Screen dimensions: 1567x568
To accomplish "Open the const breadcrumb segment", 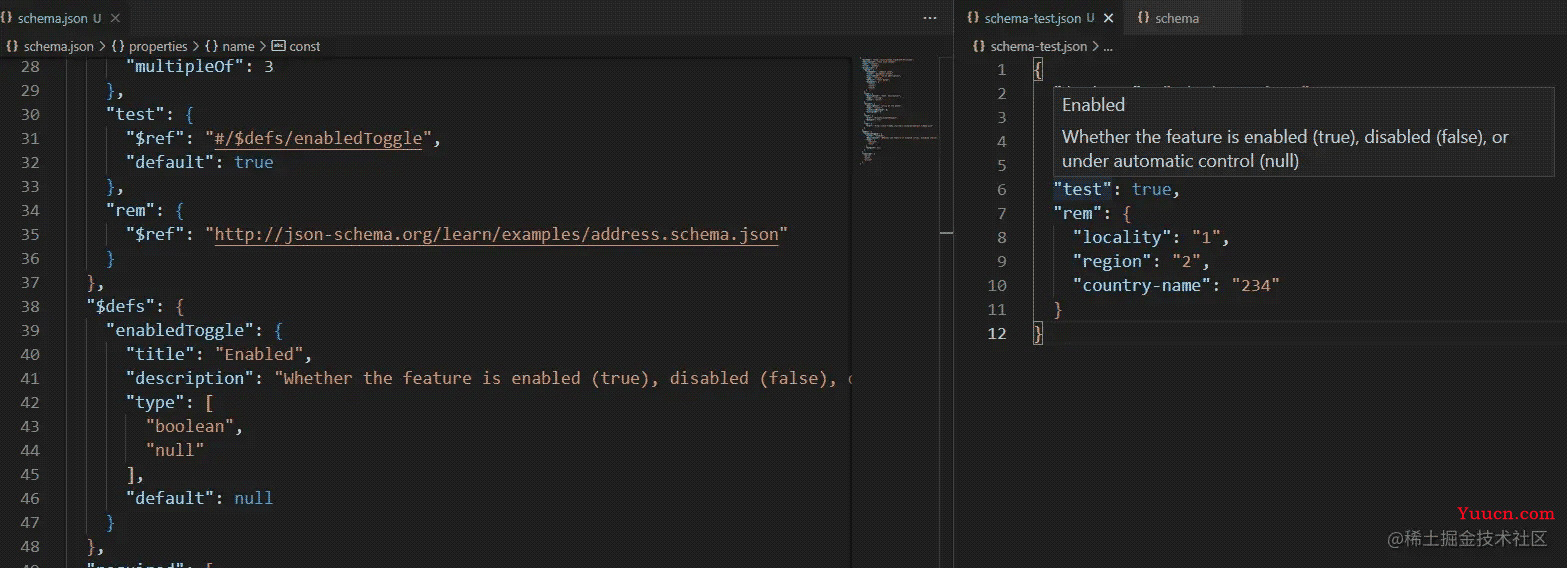I will tap(305, 46).
